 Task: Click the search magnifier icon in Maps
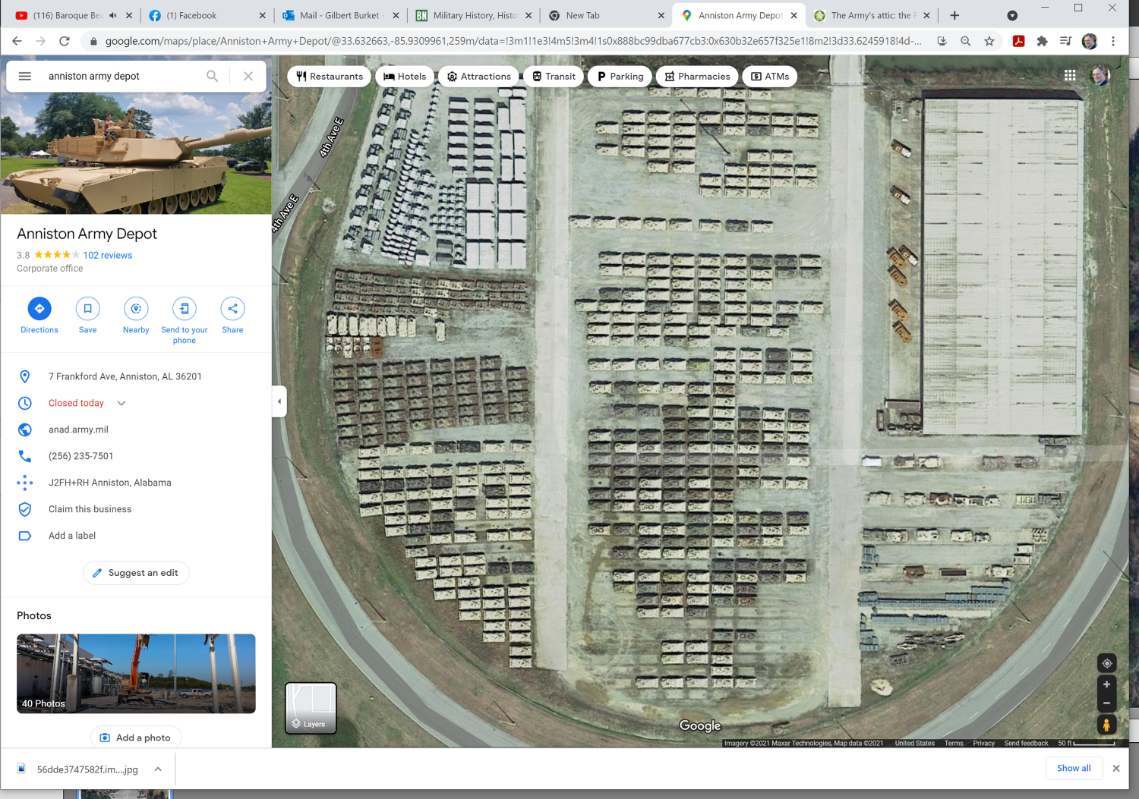click(212, 76)
